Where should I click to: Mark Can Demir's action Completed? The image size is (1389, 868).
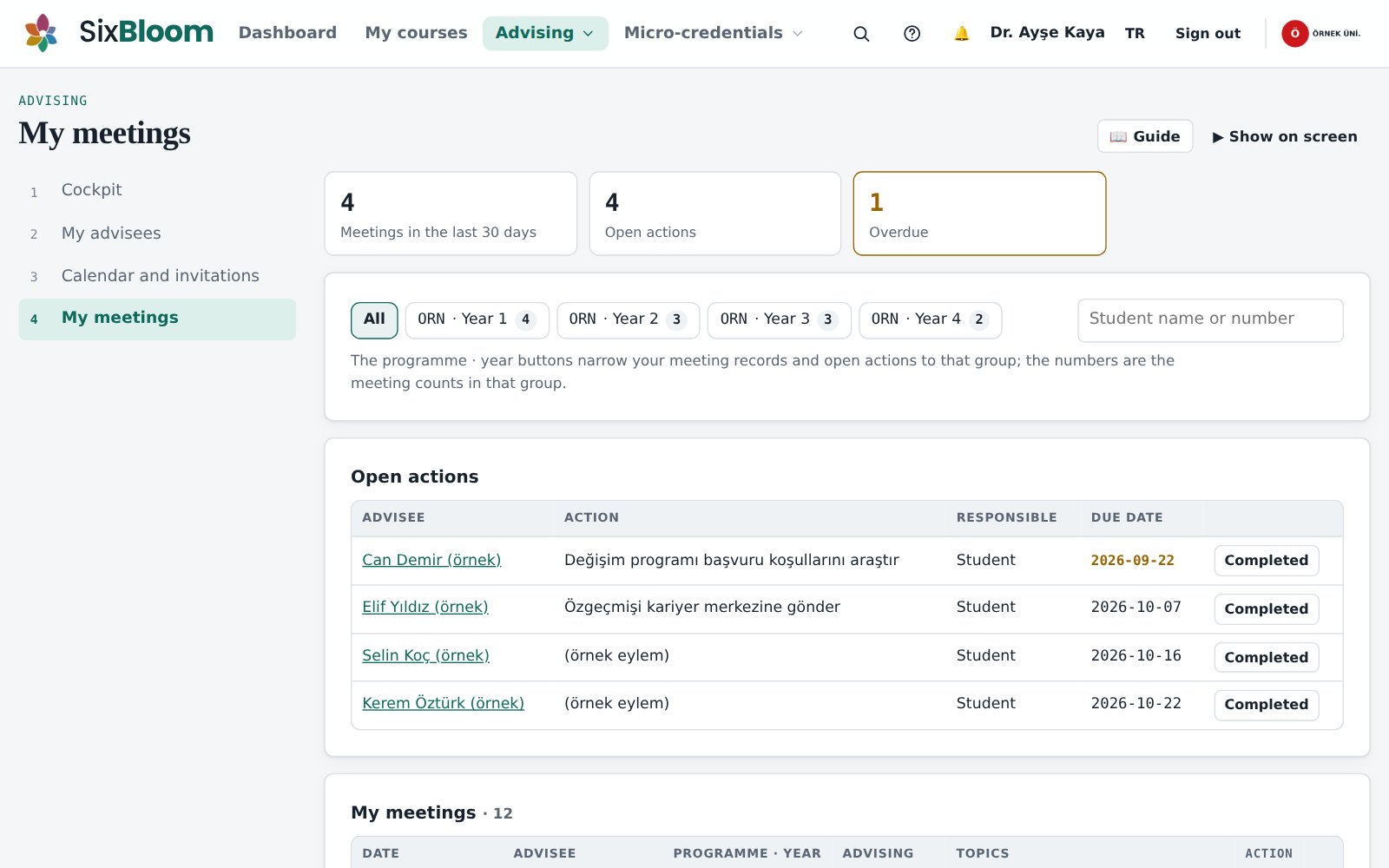[1266, 561]
